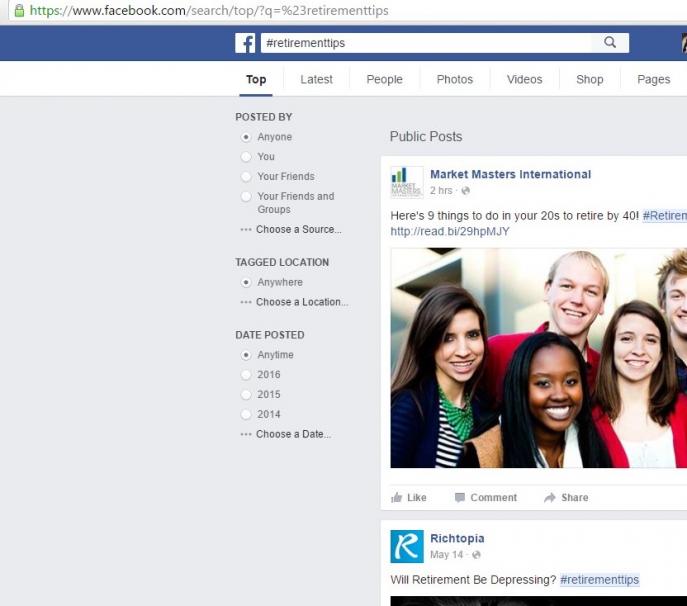Comment on the Market Masters post
687x606 pixels.
tap(486, 497)
